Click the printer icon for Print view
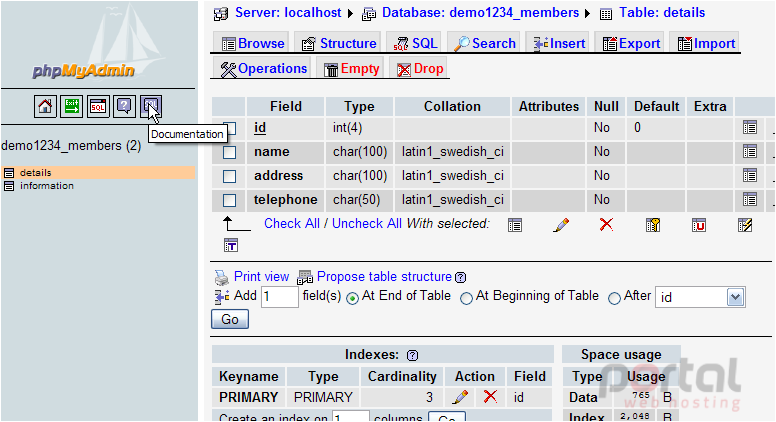The width and height of the screenshot is (776, 422). click(x=222, y=278)
